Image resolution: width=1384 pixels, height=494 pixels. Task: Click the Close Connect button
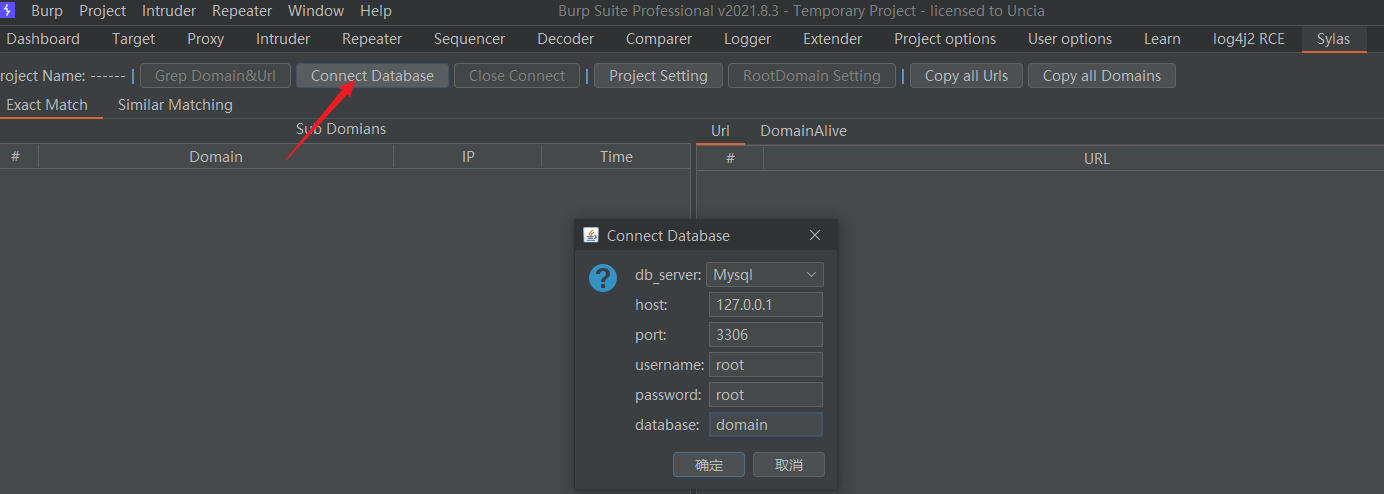pyautogui.click(x=517, y=75)
